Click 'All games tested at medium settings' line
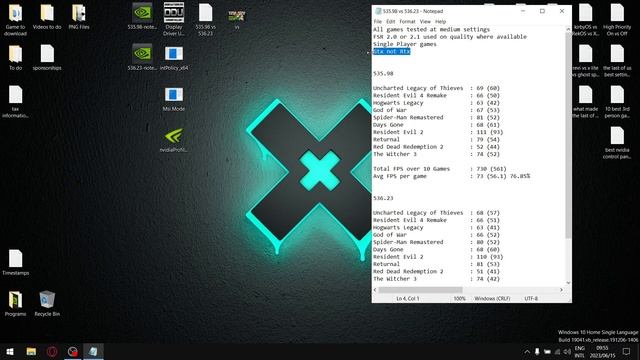640x360 pixels. pyautogui.click(x=431, y=29)
